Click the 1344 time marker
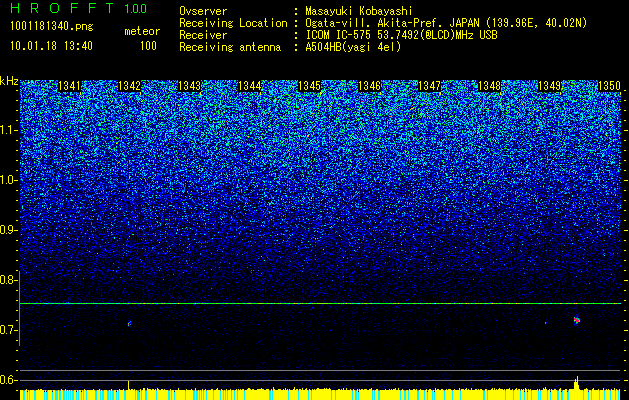 [x=250, y=86]
